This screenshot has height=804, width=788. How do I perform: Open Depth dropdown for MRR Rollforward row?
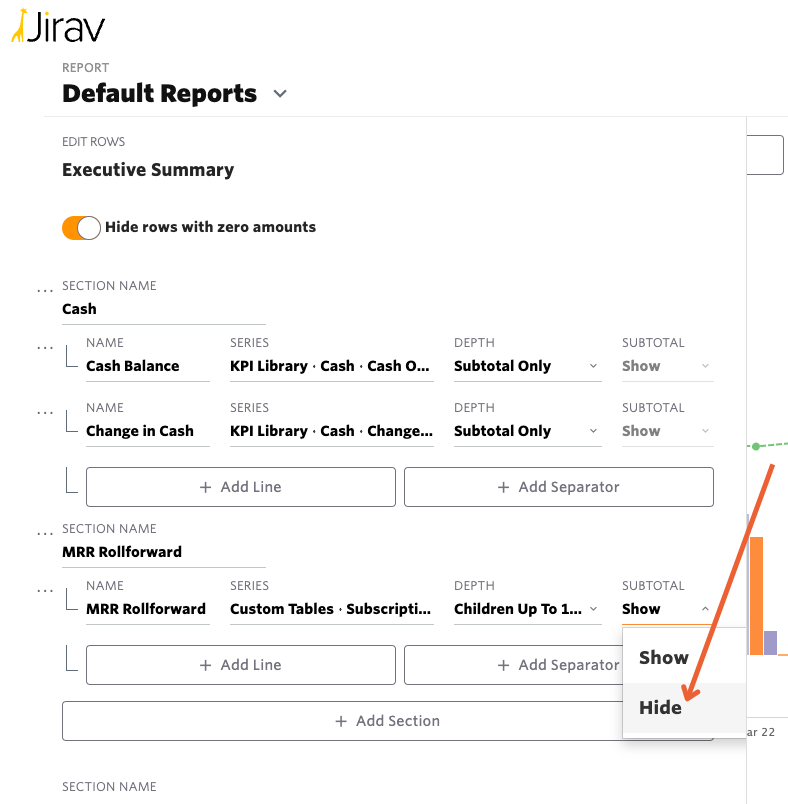pyautogui.click(x=526, y=609)
